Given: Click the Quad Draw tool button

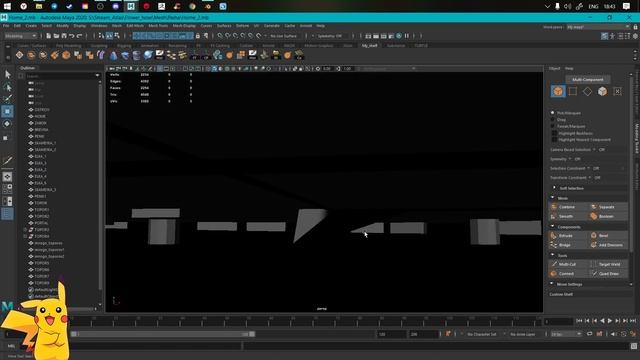Looking at the screenshot, I should pyautogui.click(x=608, y=273).
